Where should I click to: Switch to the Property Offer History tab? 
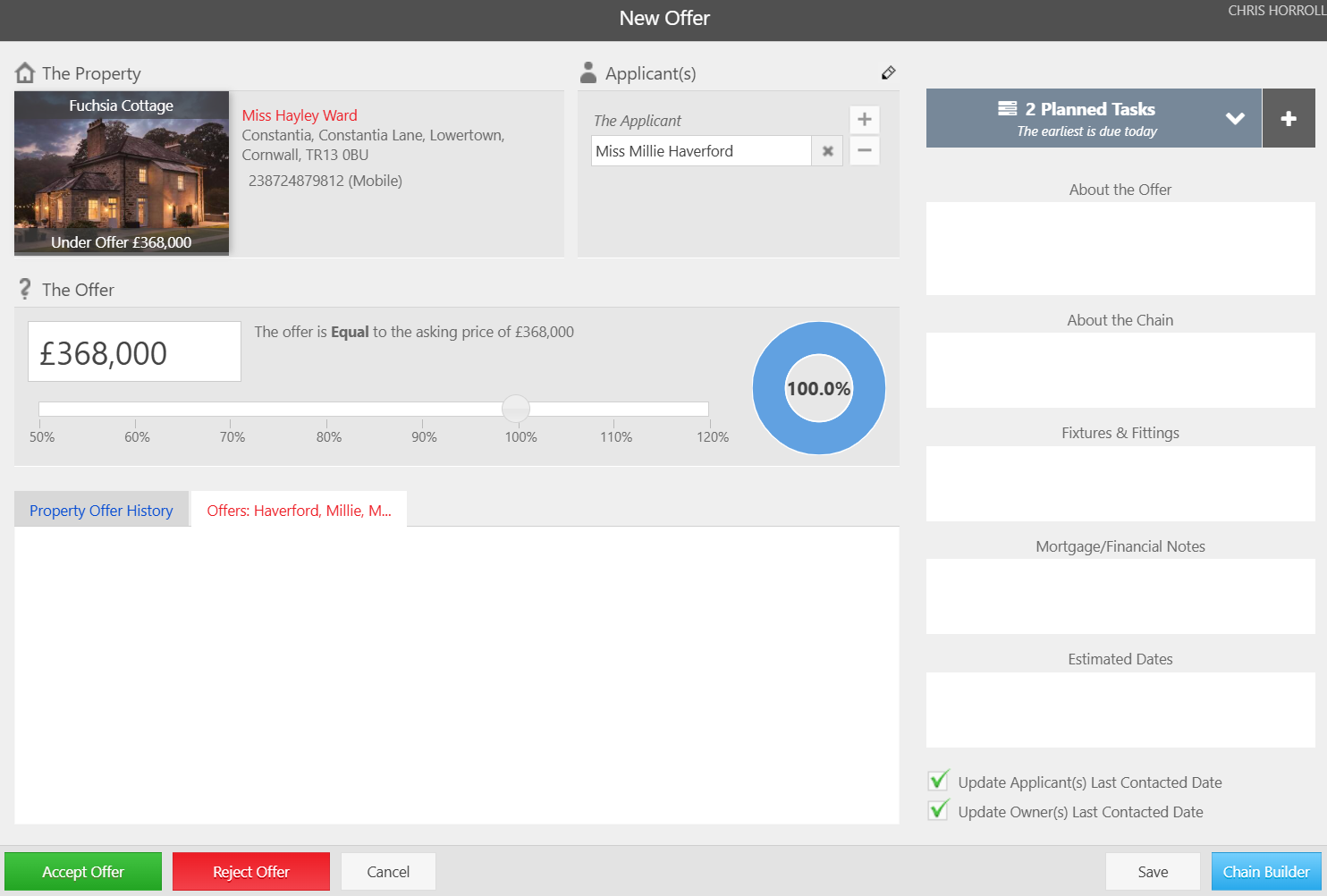click(101, 510)
